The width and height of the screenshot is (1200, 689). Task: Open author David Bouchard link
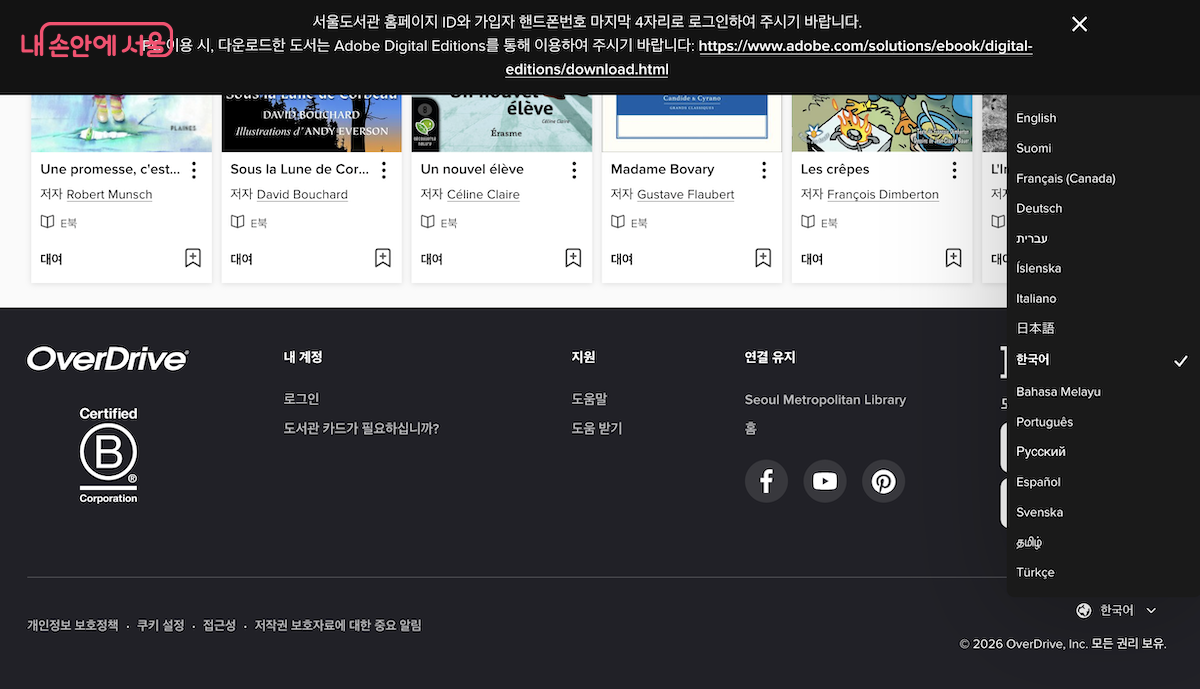point(302,194)
